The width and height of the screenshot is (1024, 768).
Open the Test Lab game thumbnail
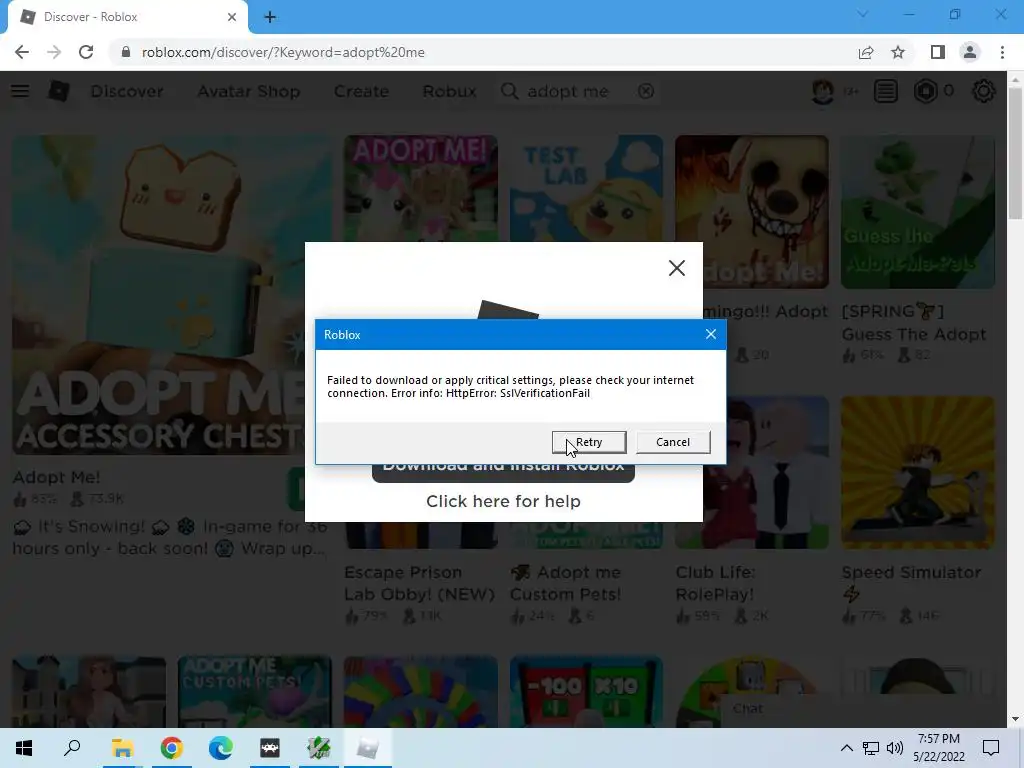coord(586,189)
